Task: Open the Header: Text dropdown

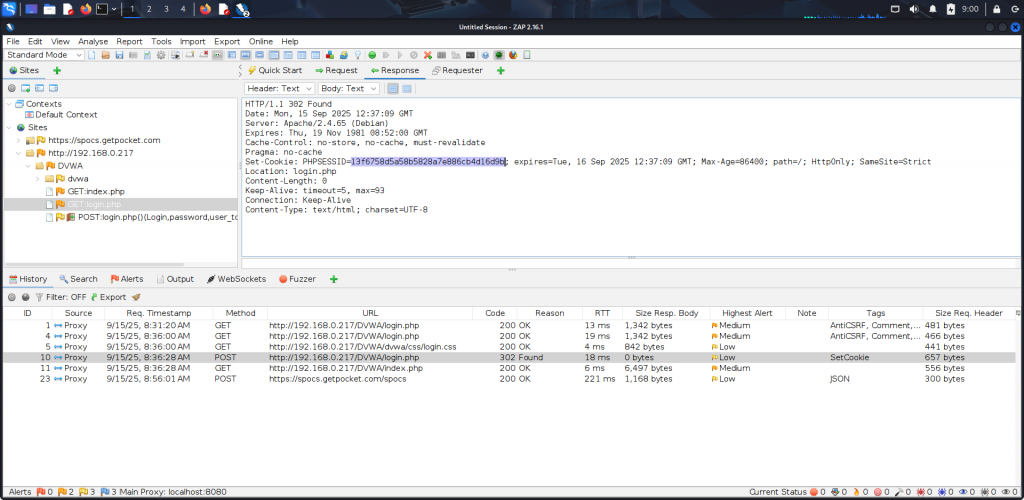Action: click(x=280, y=88)
